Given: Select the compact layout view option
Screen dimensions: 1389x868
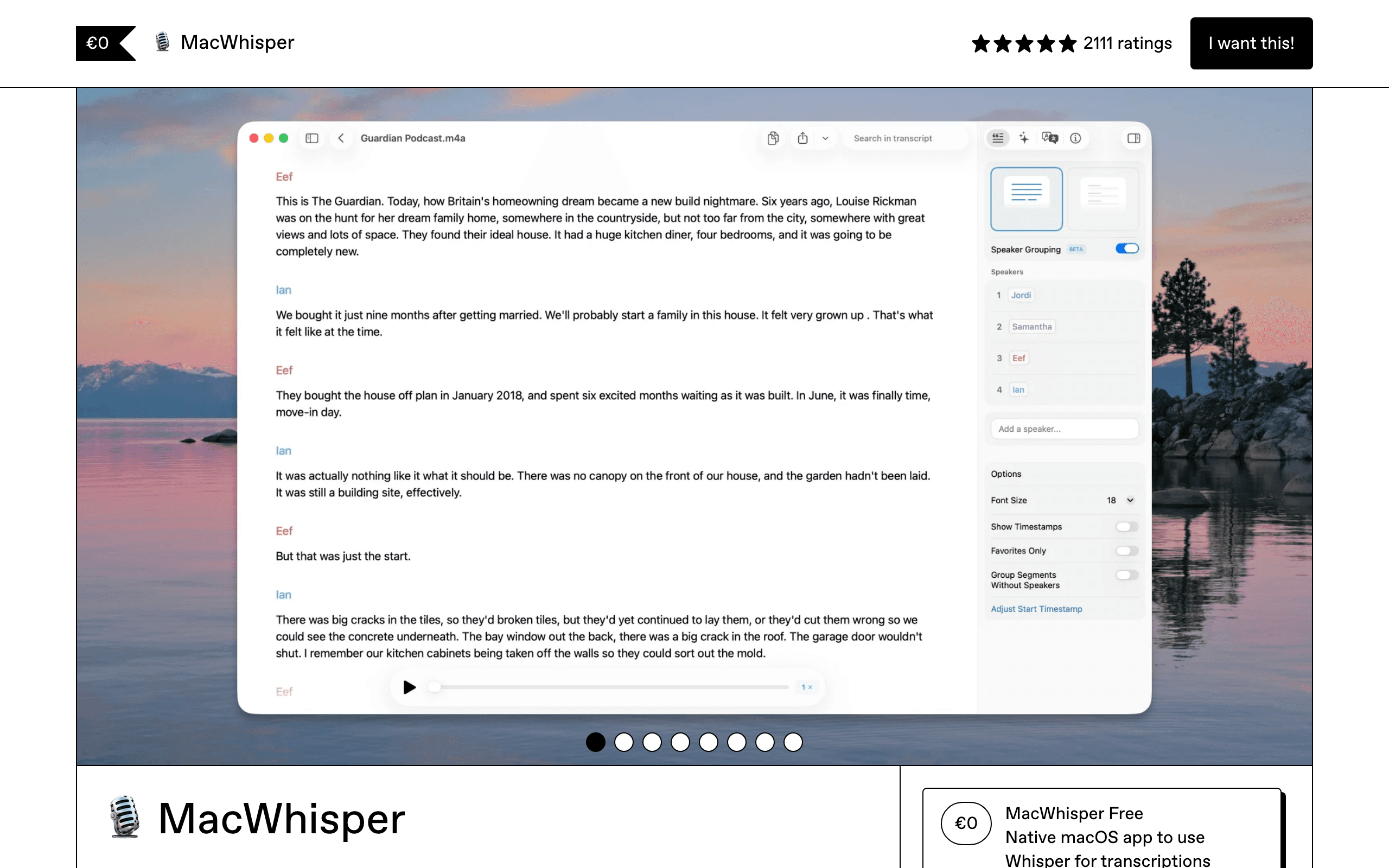Looking at the screenshot, I should coord(1103,199).
